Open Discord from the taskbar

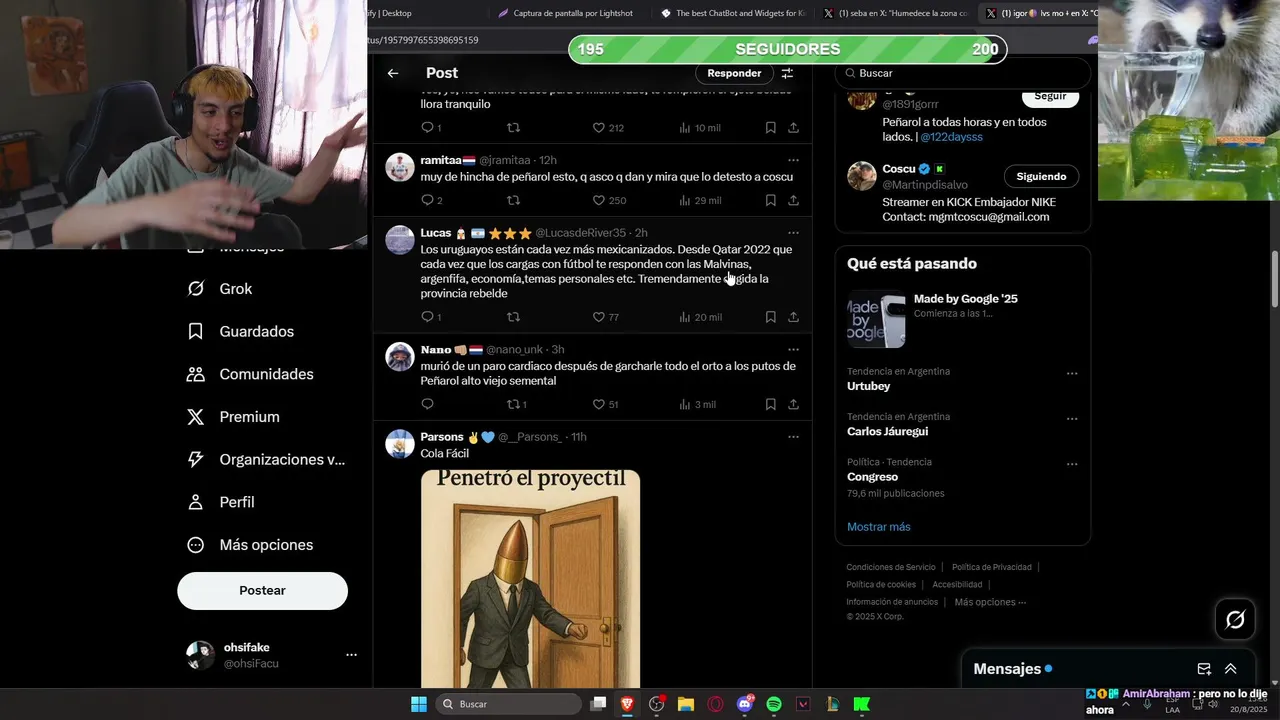(x=745, y=704)
